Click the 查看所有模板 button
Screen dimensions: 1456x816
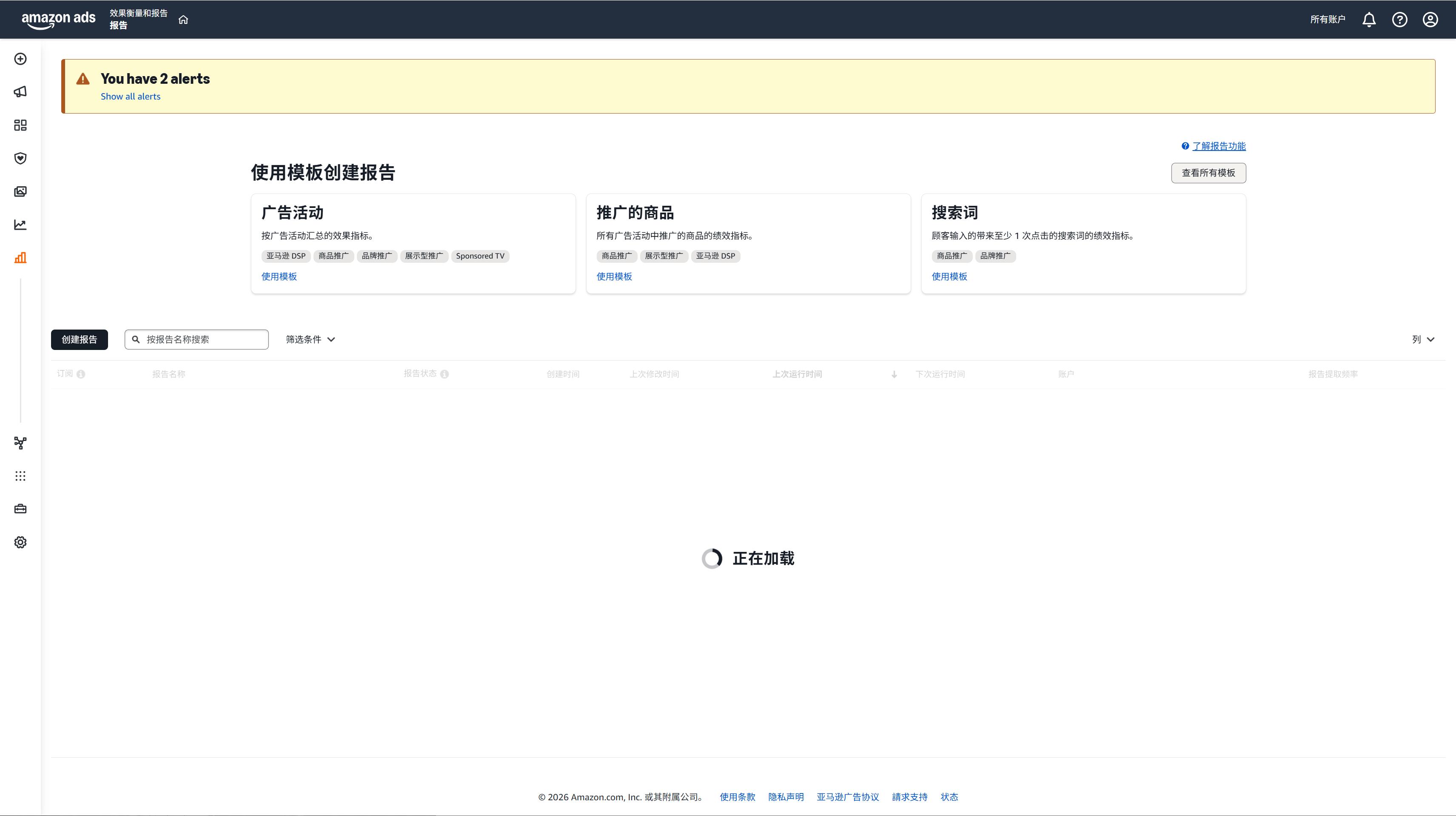point(1208,173)
